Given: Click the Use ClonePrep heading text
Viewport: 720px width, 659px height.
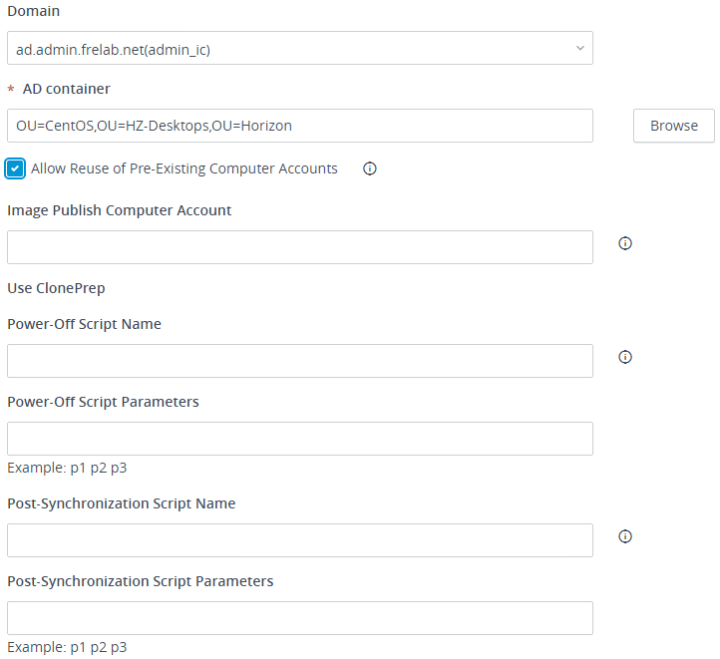Looking at the screenshot, I should click(x=56, y=288).
